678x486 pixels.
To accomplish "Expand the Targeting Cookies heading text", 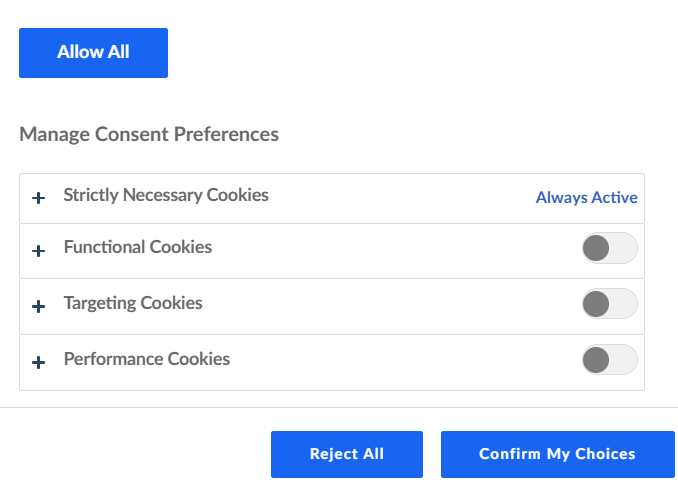I will coord(133,303).
